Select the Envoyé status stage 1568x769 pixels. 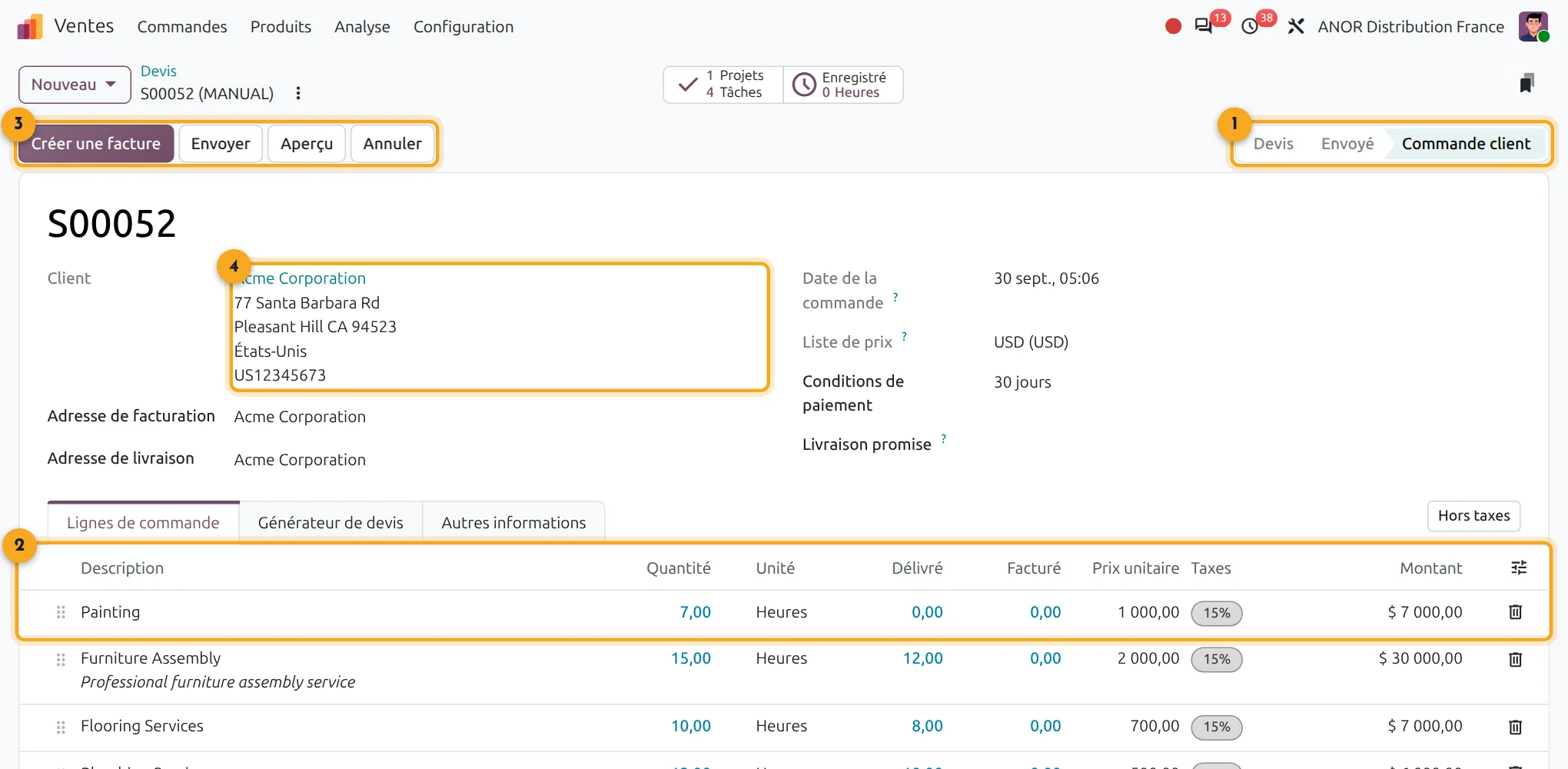(1347, 144)
